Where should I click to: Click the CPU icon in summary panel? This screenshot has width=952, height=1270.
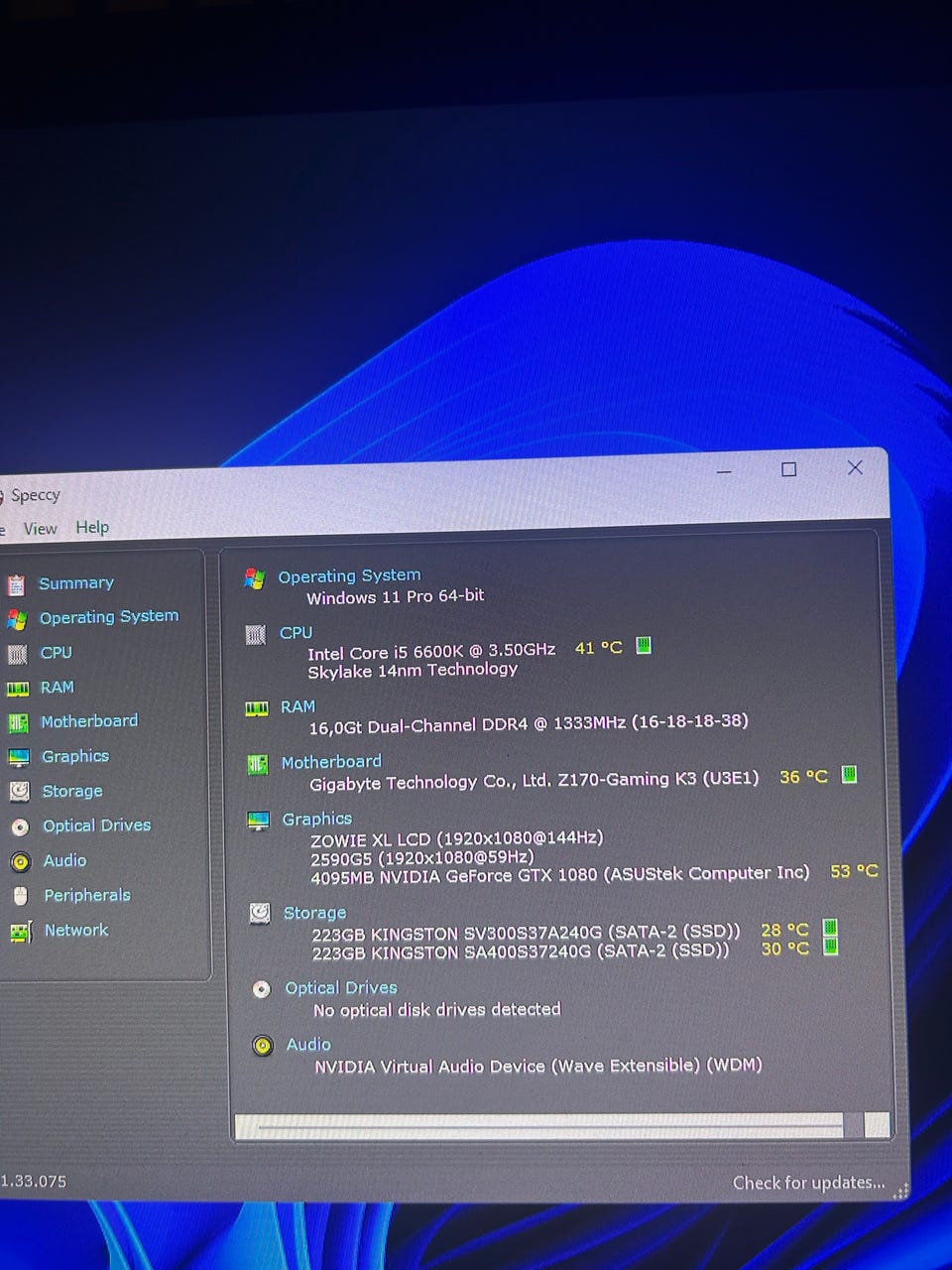point(256,635)
